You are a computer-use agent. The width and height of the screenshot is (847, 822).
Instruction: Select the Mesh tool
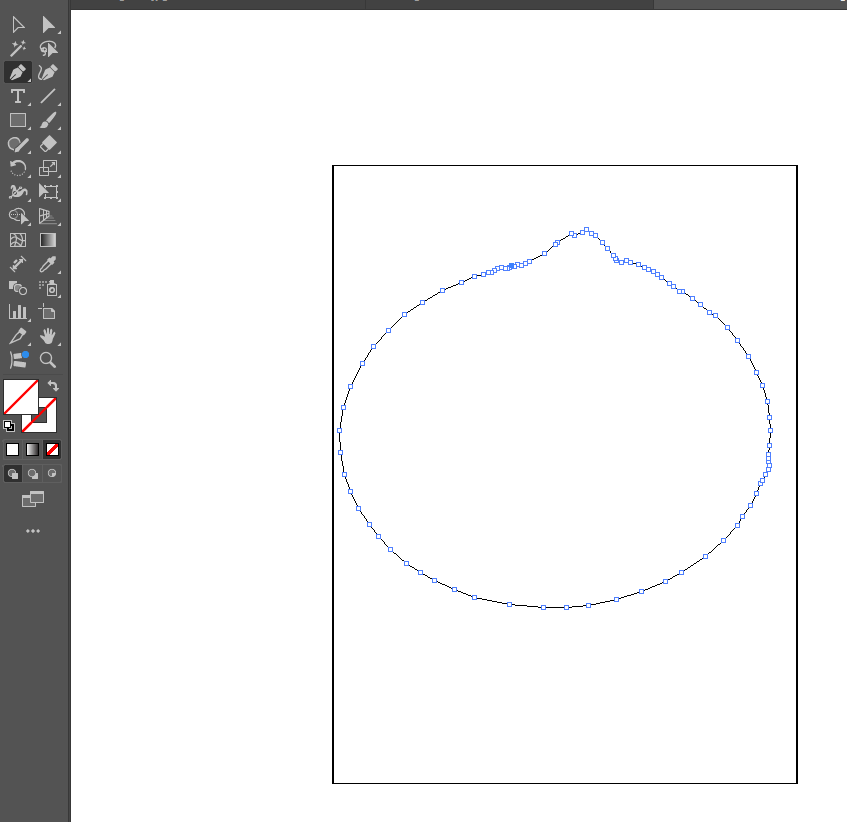pos(18,240)
